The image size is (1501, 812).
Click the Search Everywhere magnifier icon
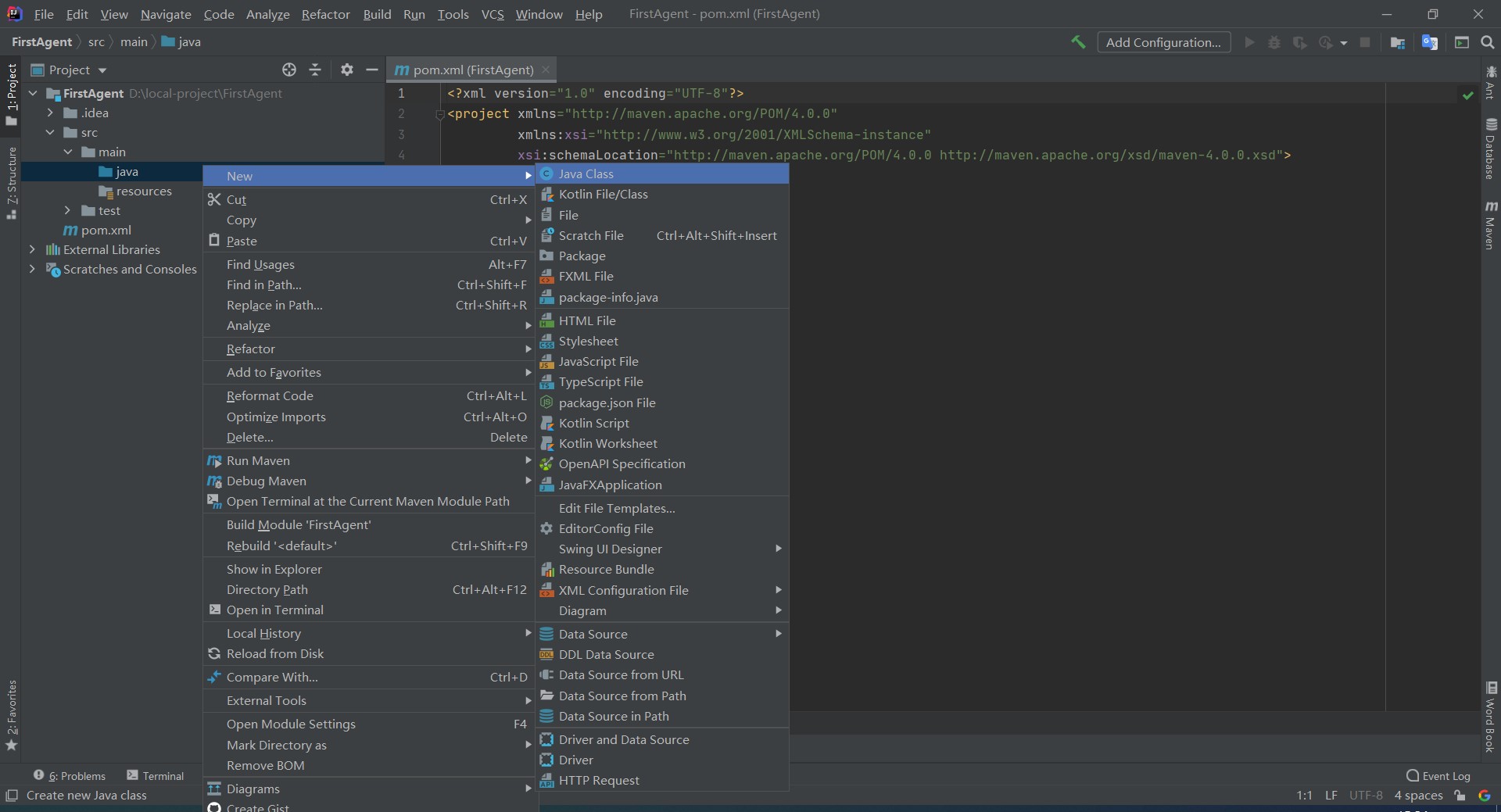click(x=1488, y=42)
